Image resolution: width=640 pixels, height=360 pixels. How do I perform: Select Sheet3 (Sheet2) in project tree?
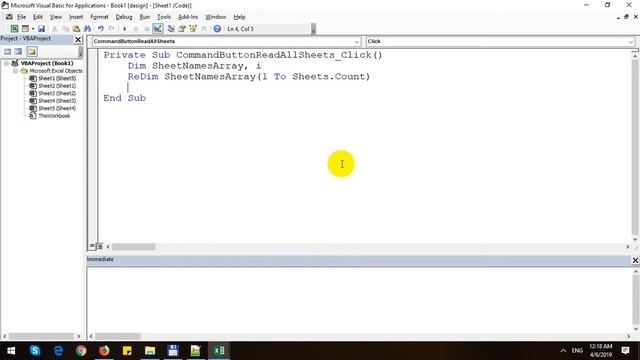coord(57,93)
